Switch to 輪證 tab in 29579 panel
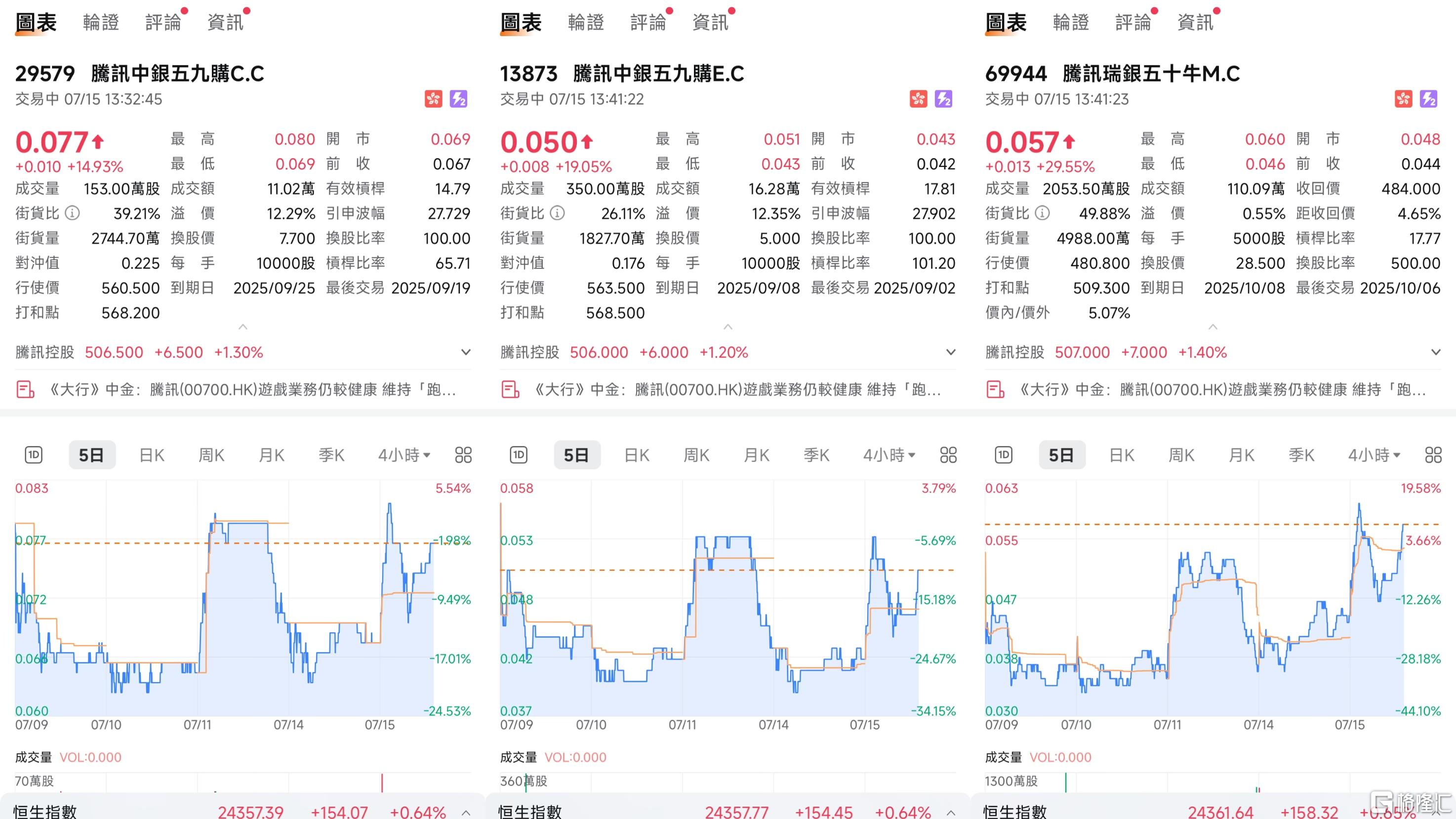1456x819 pixels. point(101,23)
